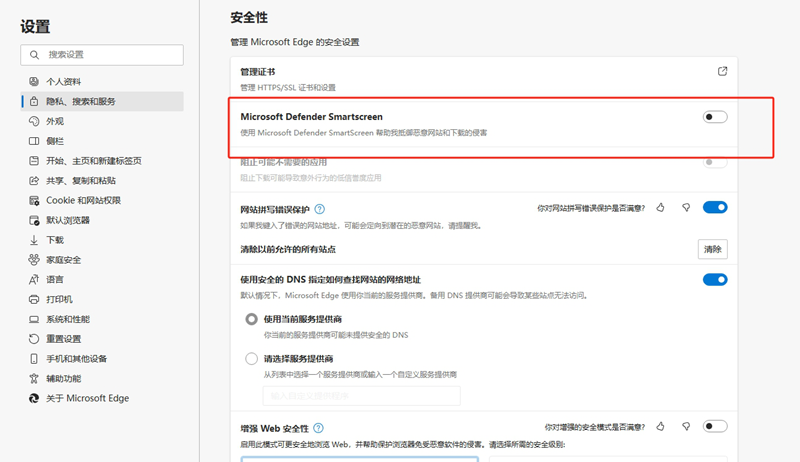Click thumbs down for 增强的安全模式 feedback
The width and height of the screenshot is (800, 462).
coord(686,426)
